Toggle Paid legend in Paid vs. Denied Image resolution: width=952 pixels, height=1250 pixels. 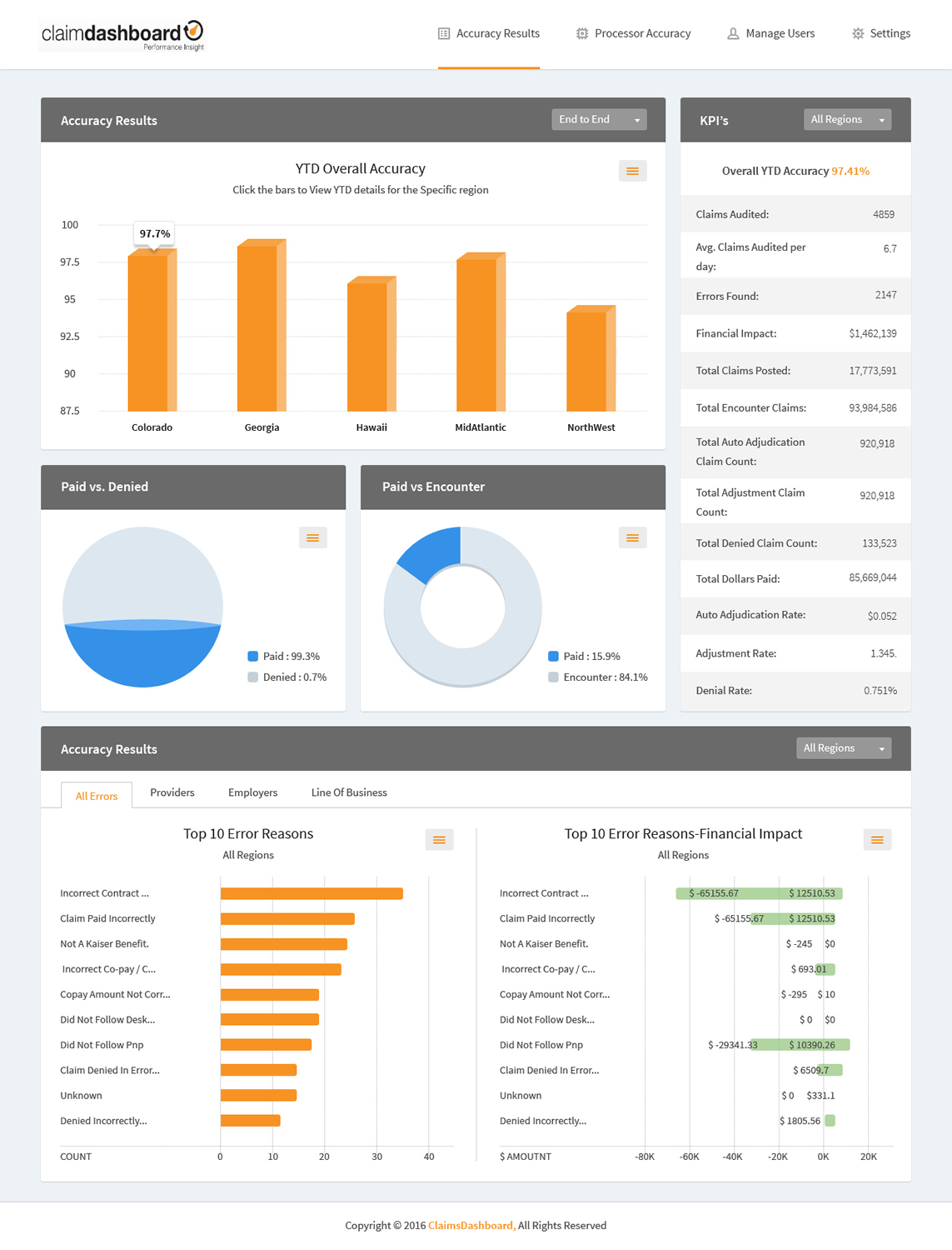click(284, 656)
